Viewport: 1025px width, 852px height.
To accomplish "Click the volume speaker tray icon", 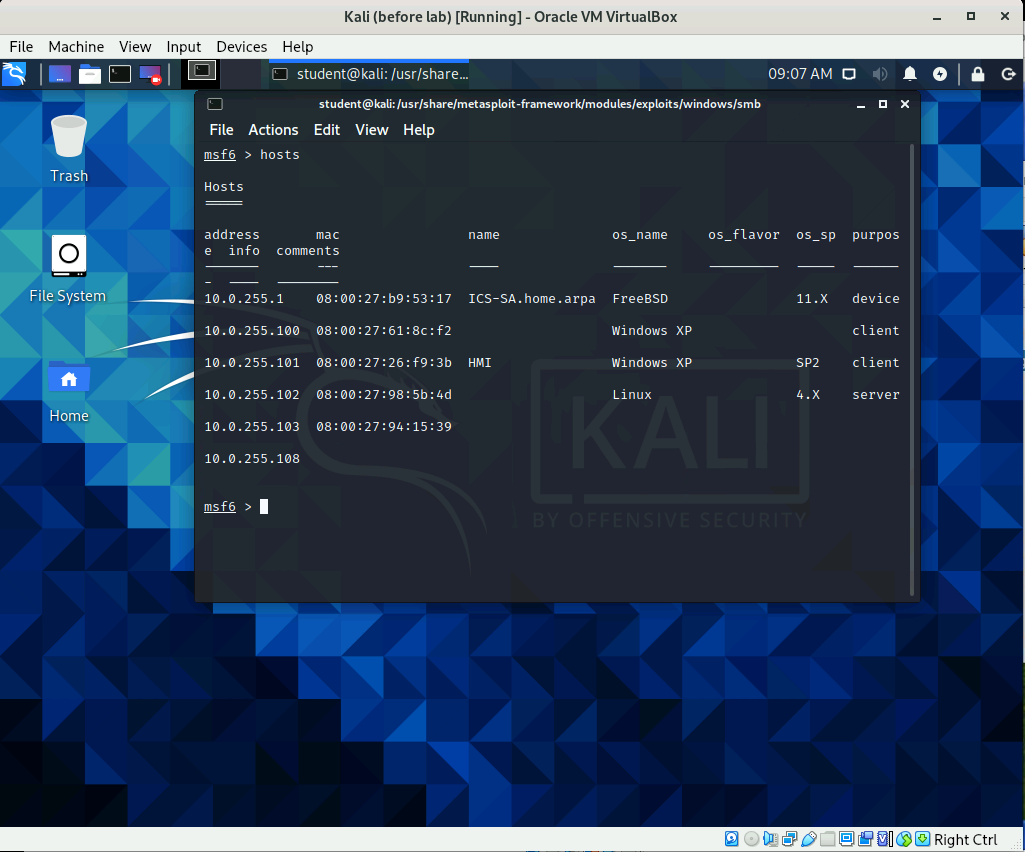I will click(879, 74).
